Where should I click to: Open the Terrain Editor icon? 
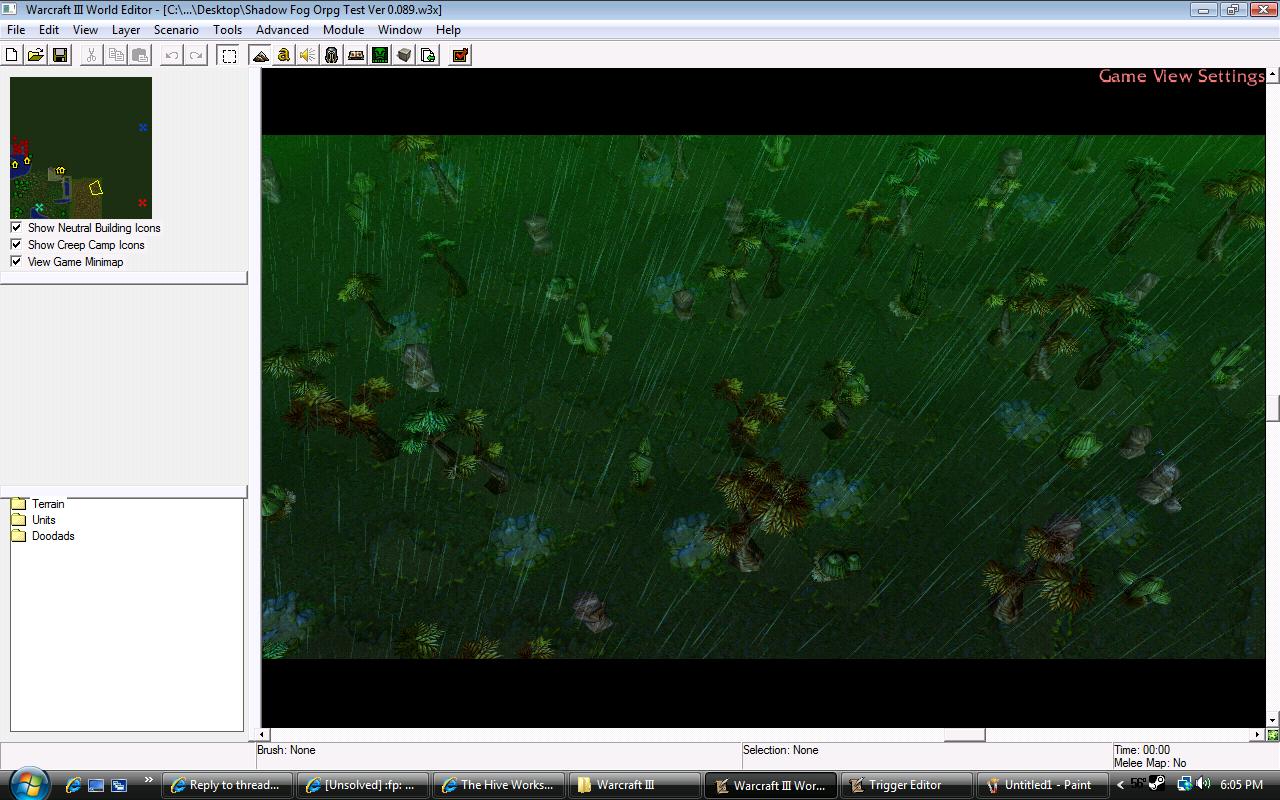point(260,55)
